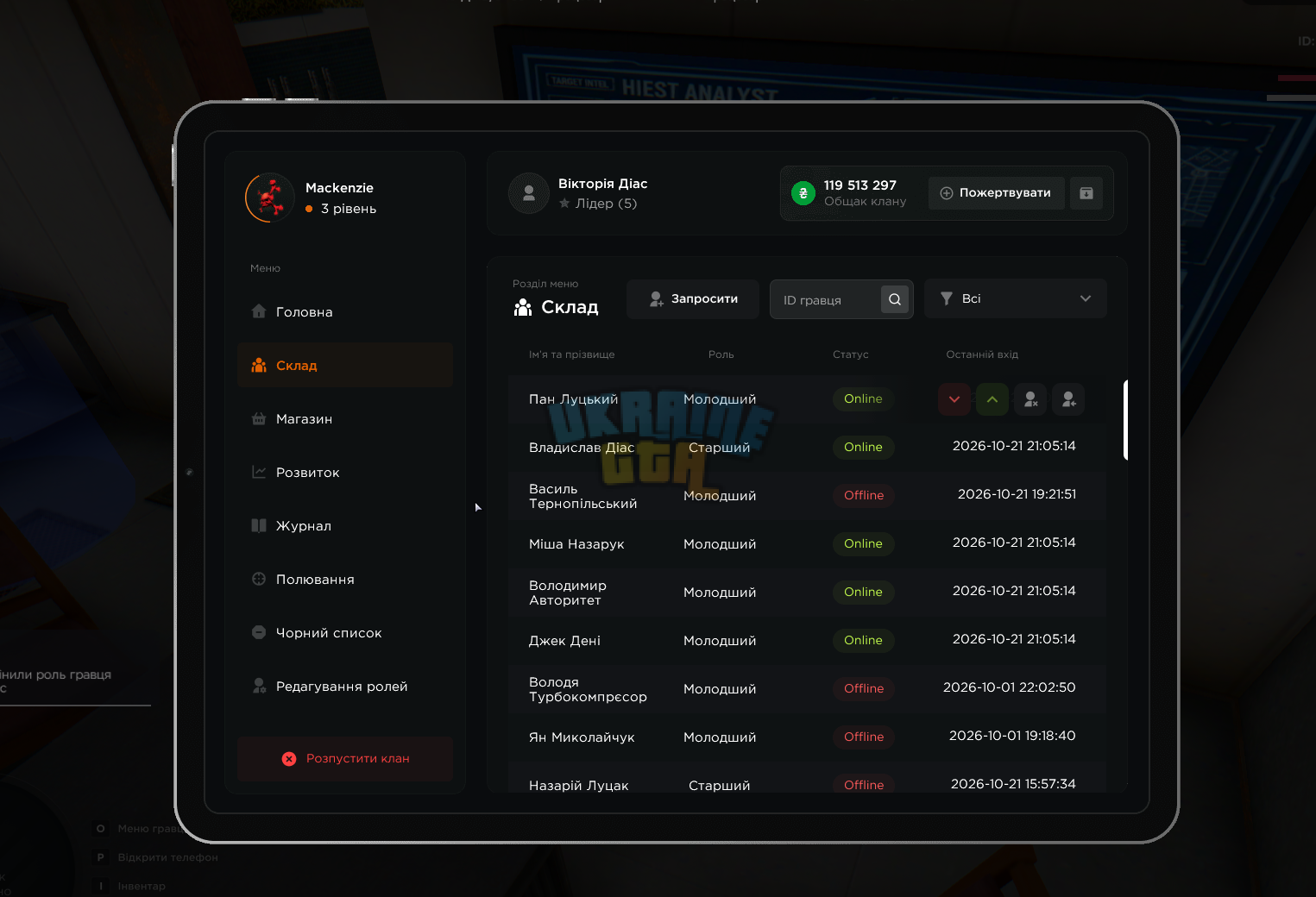Click the clan fund amount 119 513 297
The height and width of the screenshot is (897, 1316).
pyautogui.click(x=860, y=185)
